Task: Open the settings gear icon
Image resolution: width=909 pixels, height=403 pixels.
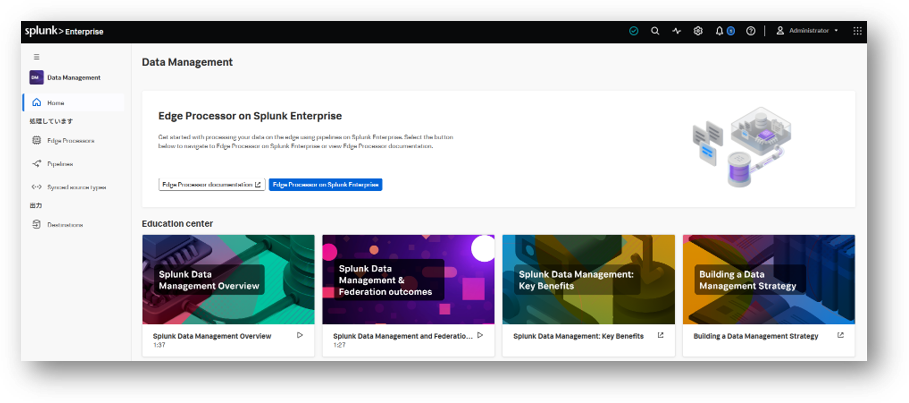Action: click(x=698, y=31)
